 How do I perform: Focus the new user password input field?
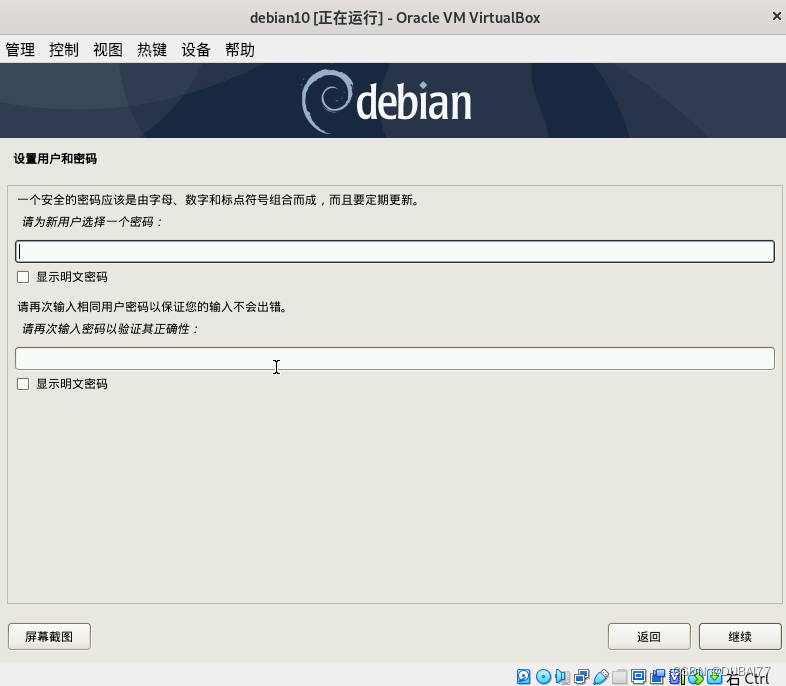[x=395, y=252]
